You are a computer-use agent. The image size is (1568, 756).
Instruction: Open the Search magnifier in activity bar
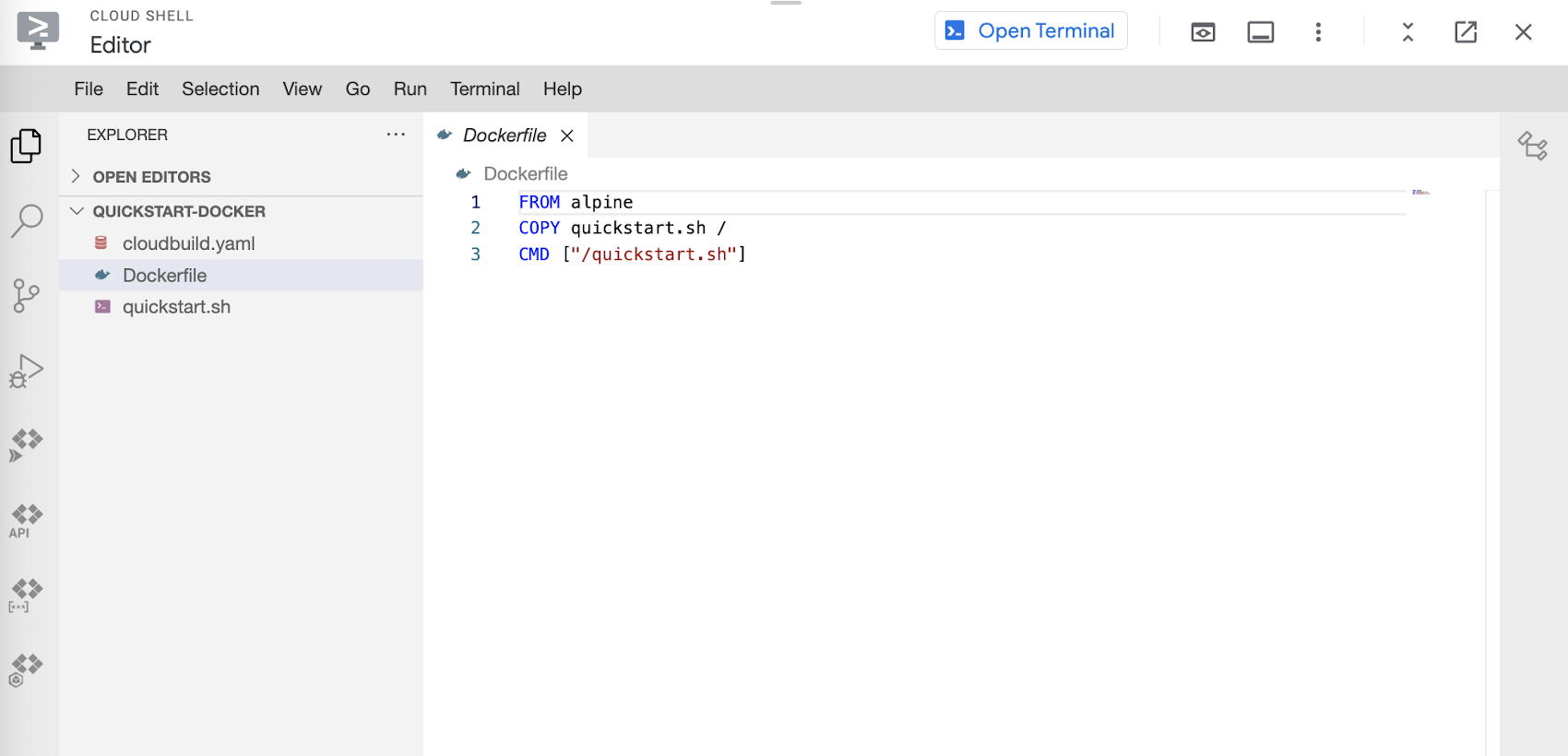click(x=27, y=221)
